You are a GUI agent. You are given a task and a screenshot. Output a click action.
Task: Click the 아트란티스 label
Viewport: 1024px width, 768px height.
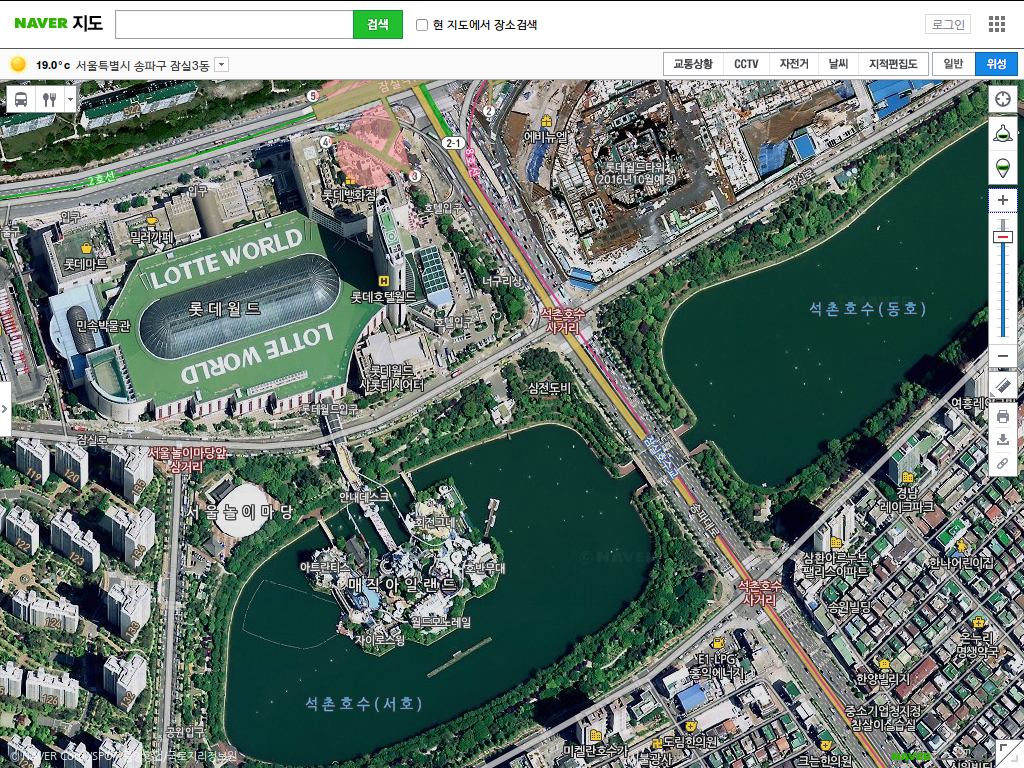(x=325, y=567)
